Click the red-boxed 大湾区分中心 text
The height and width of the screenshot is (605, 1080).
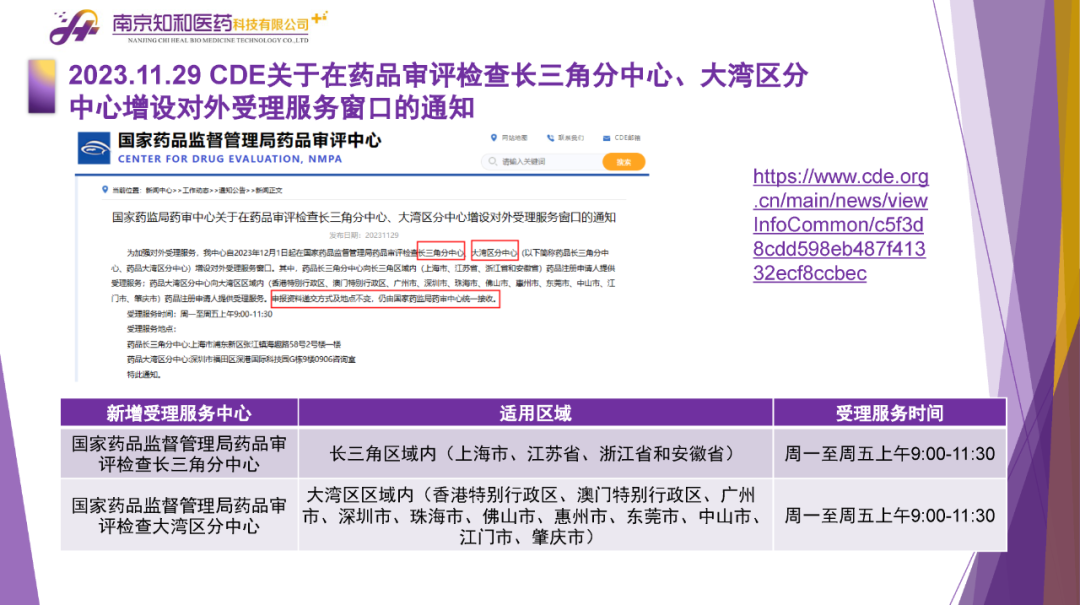pos(495,253)
